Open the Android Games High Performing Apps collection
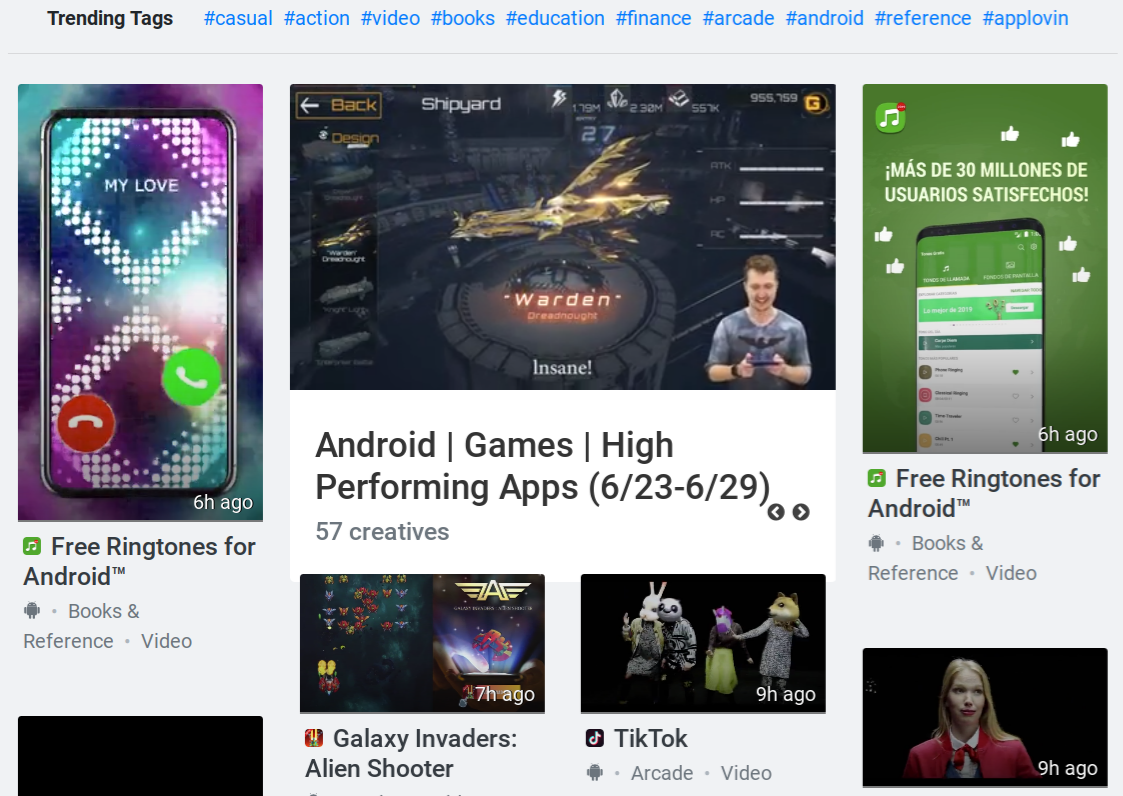The height and width of the screenshot is (796, 1123). 542,466
